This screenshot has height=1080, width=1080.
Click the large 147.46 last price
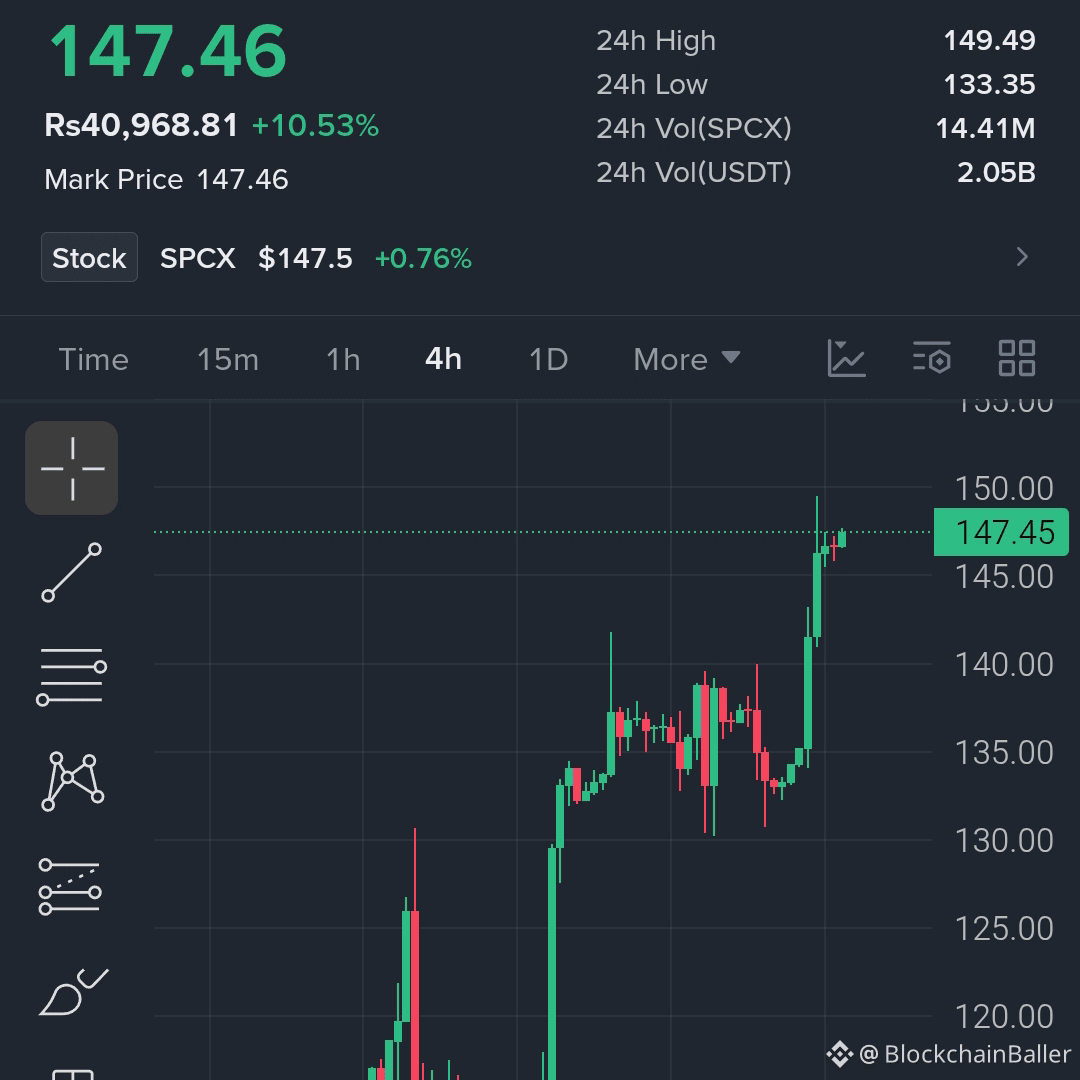[168, 52]
